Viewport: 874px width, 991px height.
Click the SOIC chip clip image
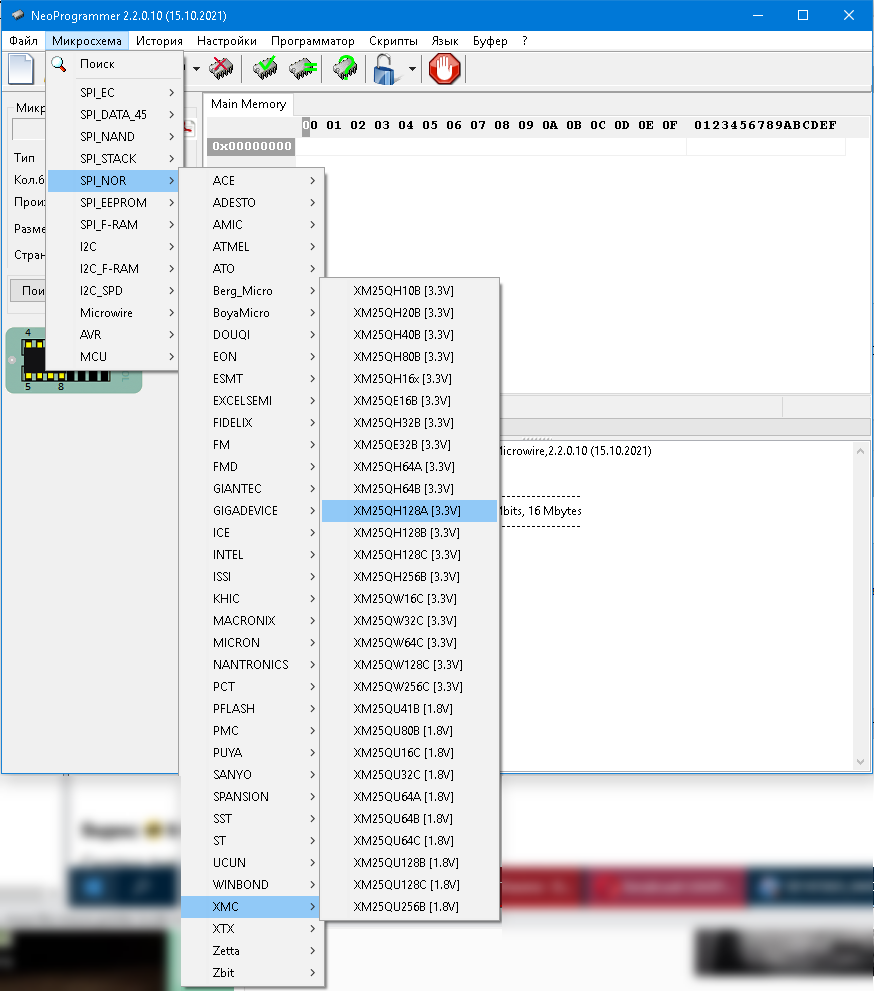tap(74, 360)
